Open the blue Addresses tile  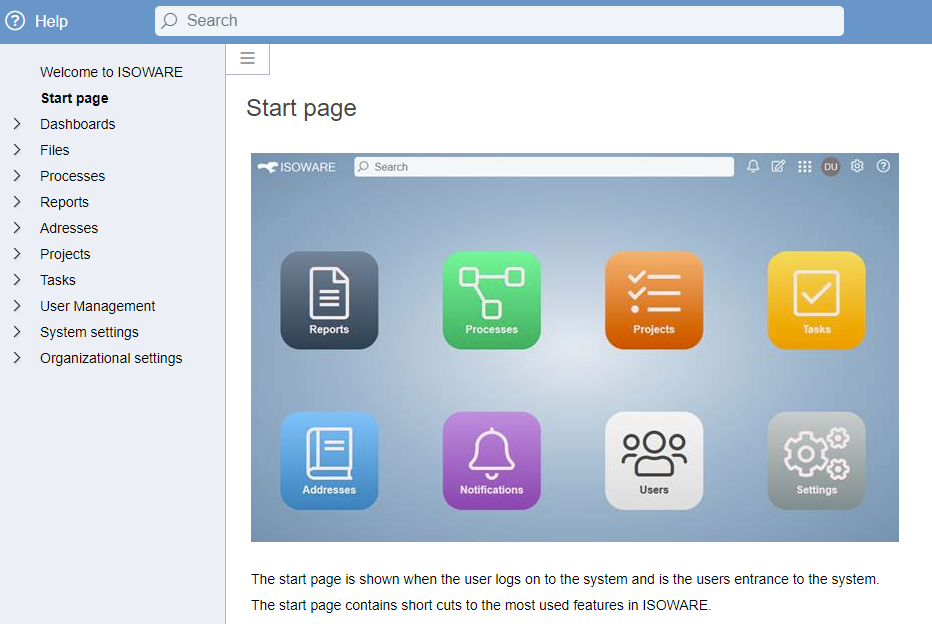(329, 461)
